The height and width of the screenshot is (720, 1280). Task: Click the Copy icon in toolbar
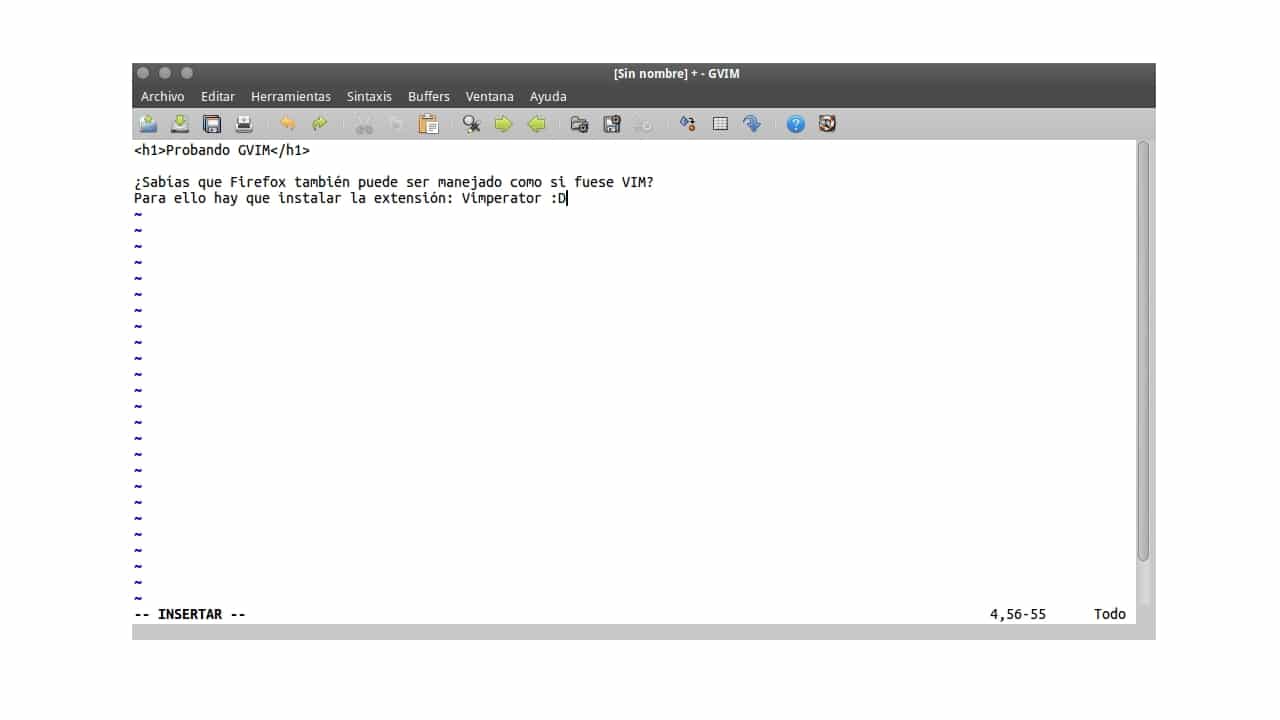[396, 124]
